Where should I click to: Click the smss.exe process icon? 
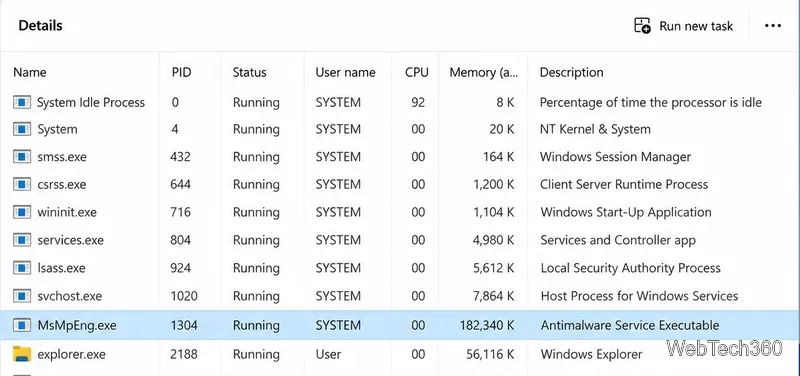tap(22, 157)
